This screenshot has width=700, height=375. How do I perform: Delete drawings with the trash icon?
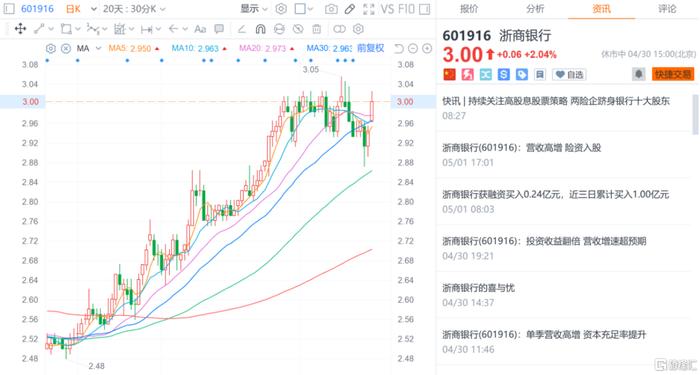tap(317, 29)
